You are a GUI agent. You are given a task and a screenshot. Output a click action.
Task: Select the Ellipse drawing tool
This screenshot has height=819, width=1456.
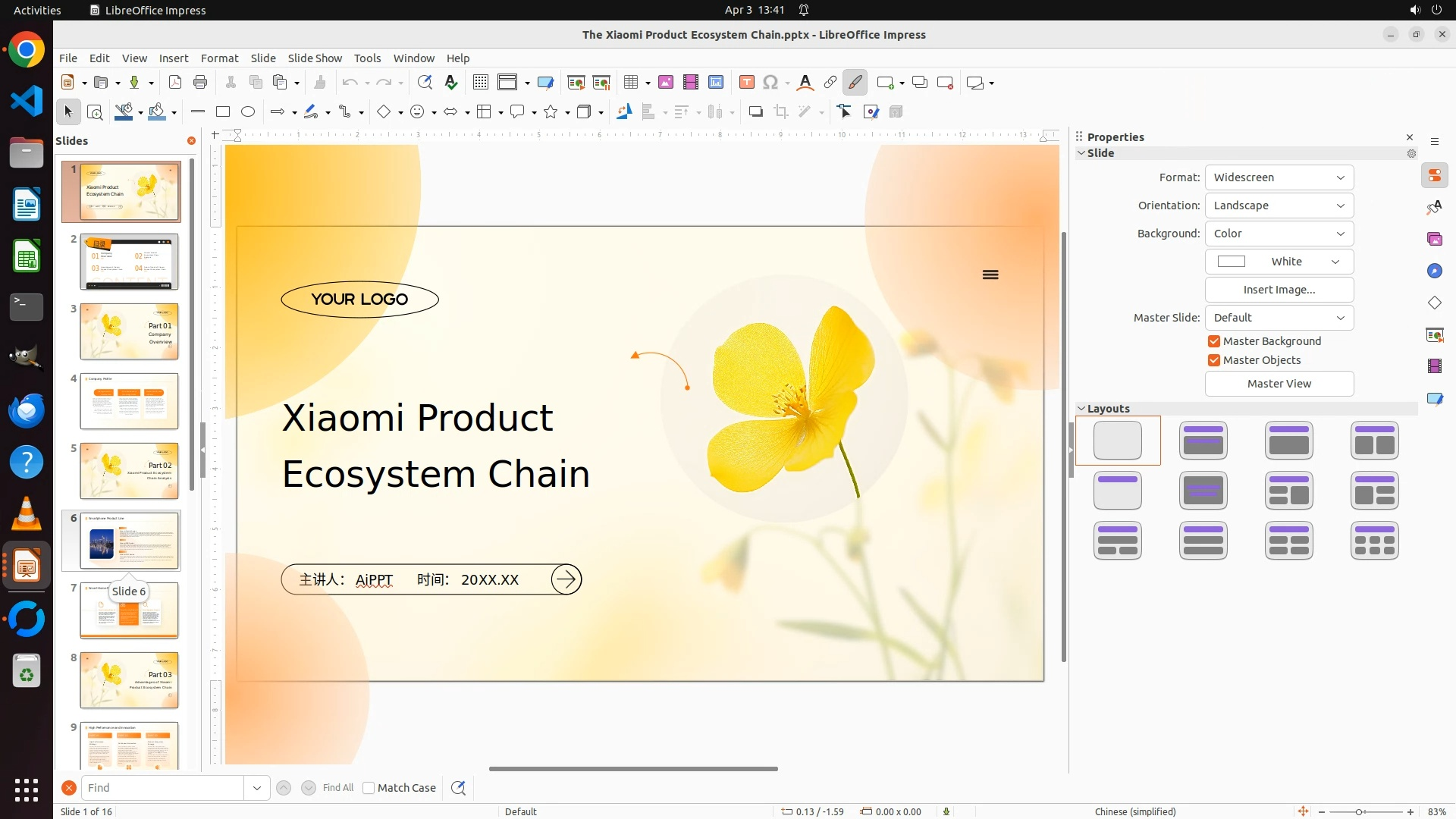coord(248,112)
